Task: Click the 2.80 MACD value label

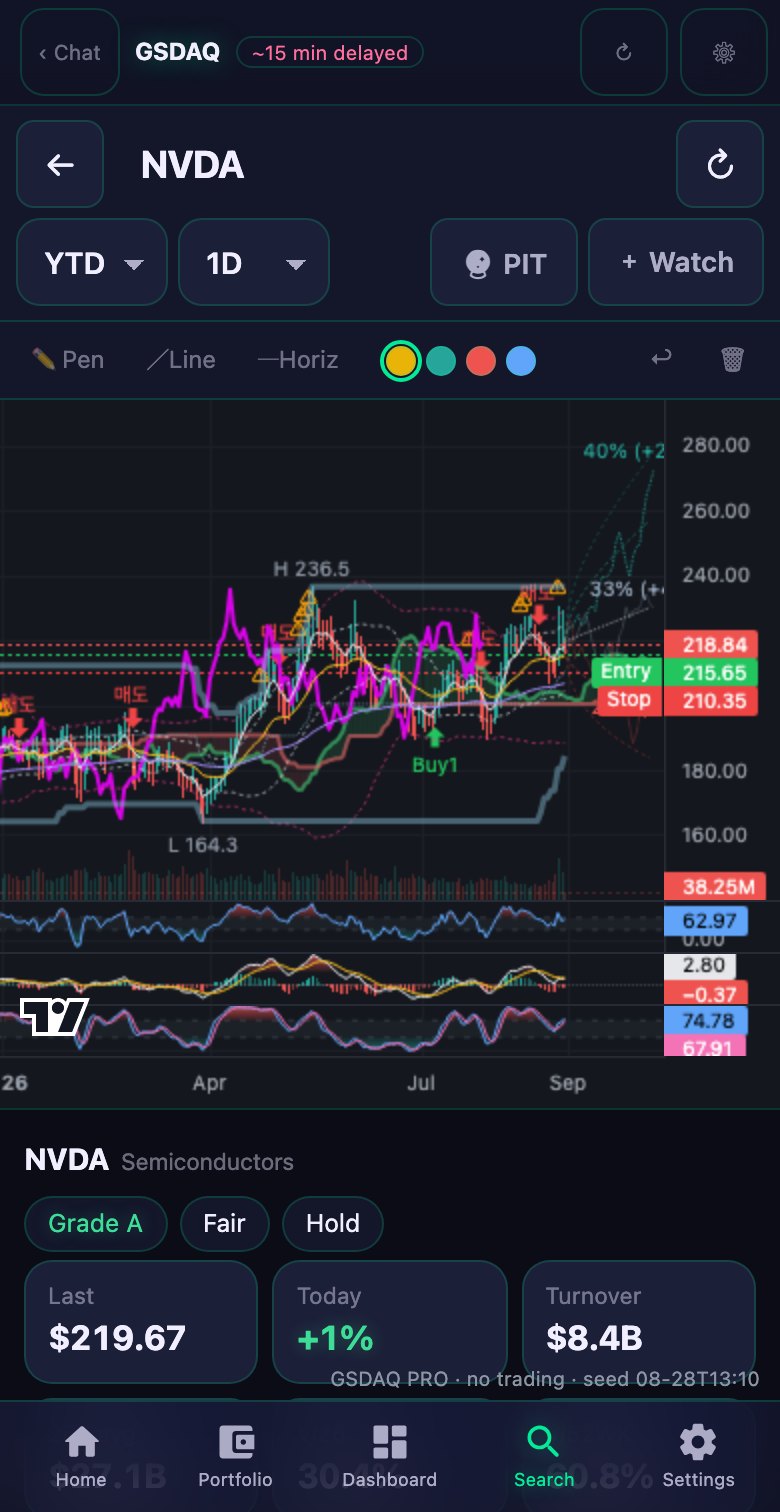Action: [701, 966]
